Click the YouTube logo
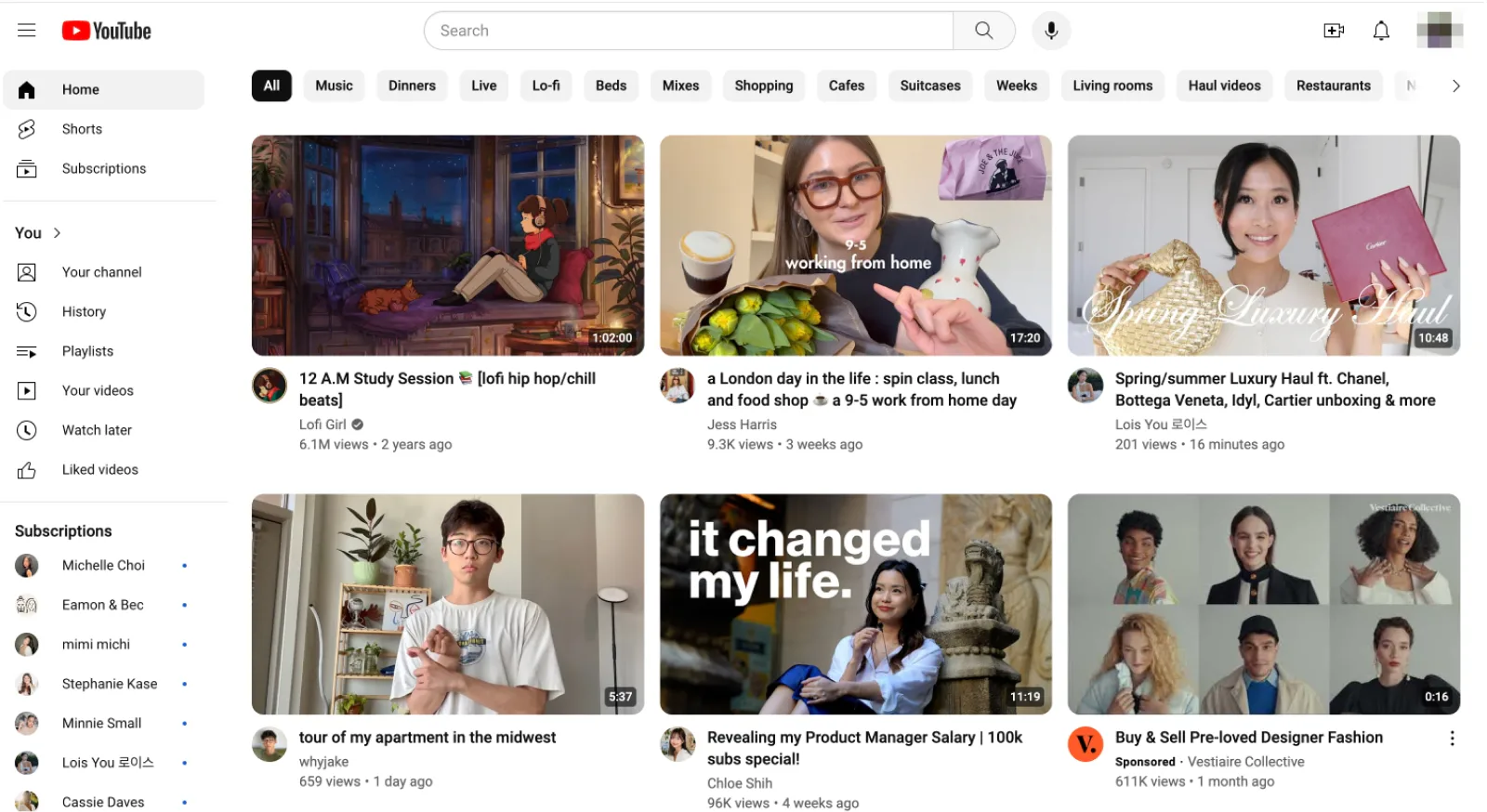Screen dimensions: 1487x812 tap(107, 31)
